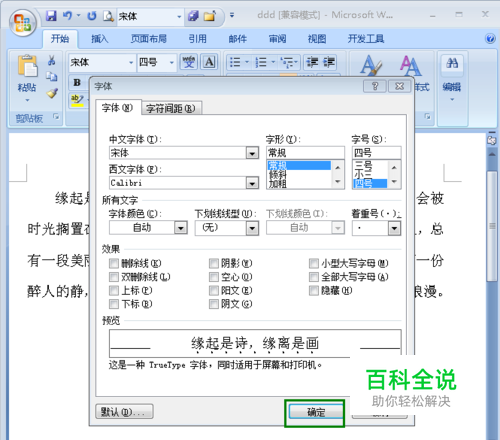
Task: Click the document vertical scrollbar thumb
Action: point(492,226)
